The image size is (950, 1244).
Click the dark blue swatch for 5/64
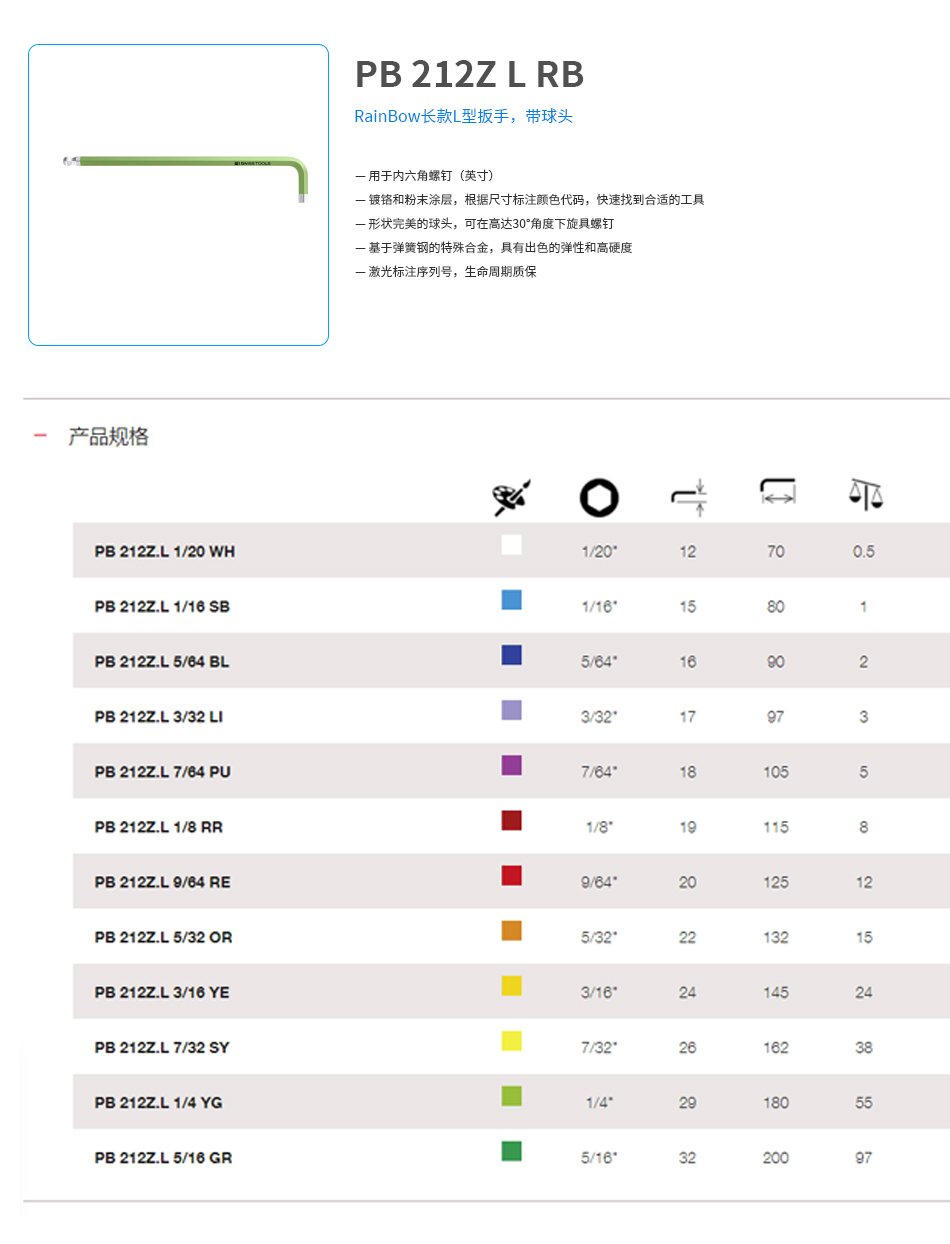511,655
